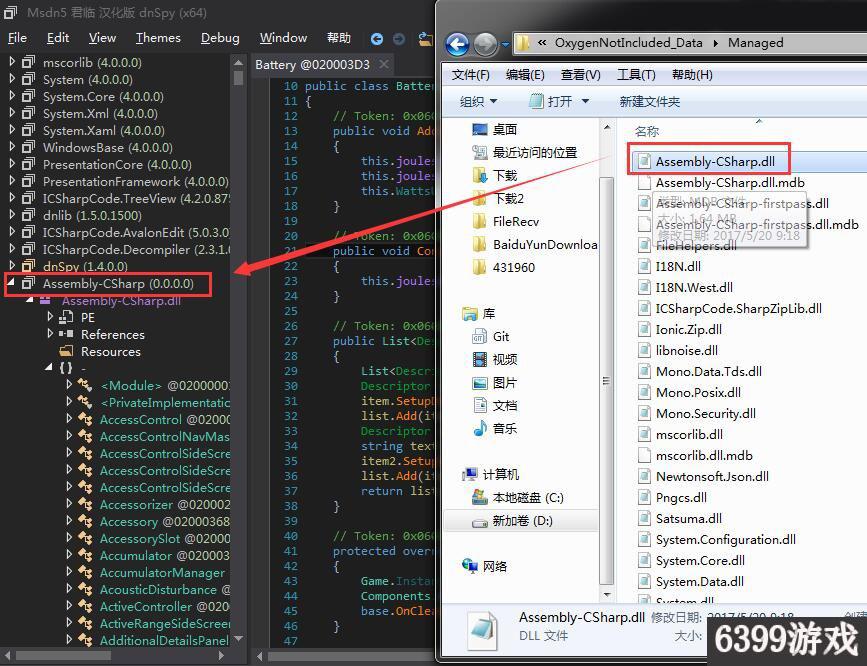Collapse the Assembly-CSharp (0.0.0.0) node

tap(12, 283)
